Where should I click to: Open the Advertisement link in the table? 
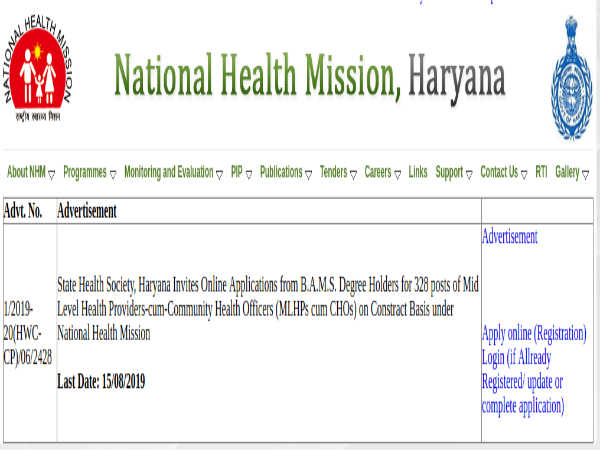(x=510, y=236)
